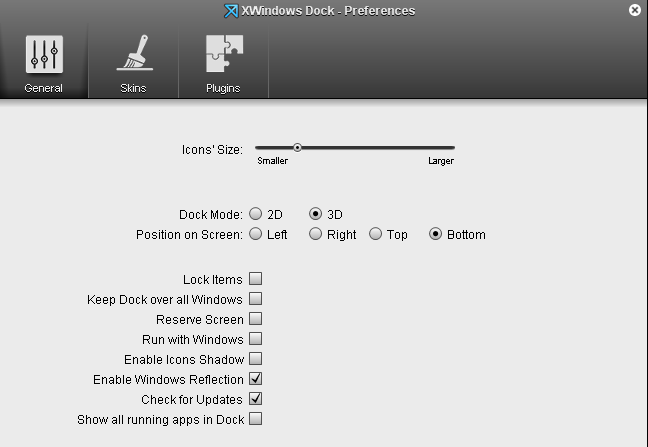Check the Reserve Screen option
This screenshot has height=447, width=648.
point(256,319)
